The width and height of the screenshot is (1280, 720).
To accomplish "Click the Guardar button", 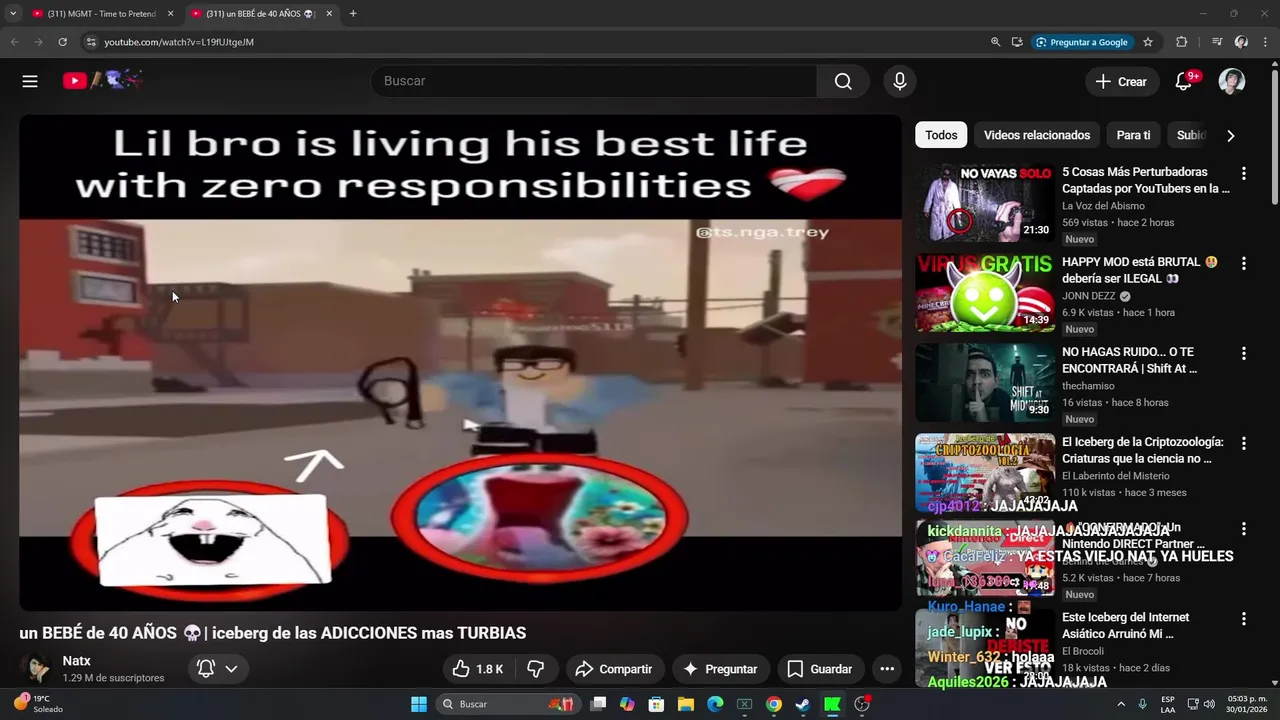I will pyautogui.click(x=820, y=669).
